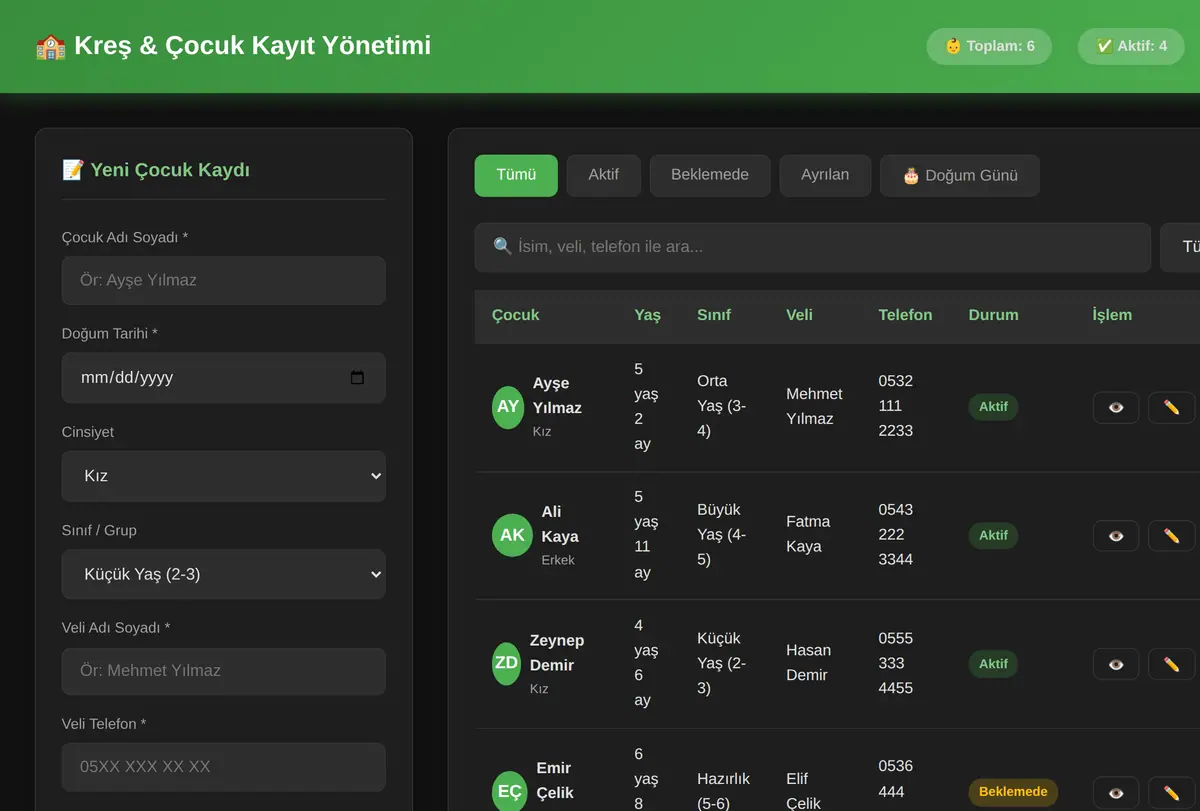Edit Zeynep Demir record with pencil icon
This screenshot has width=1200, height=811.
[1171, 664]
